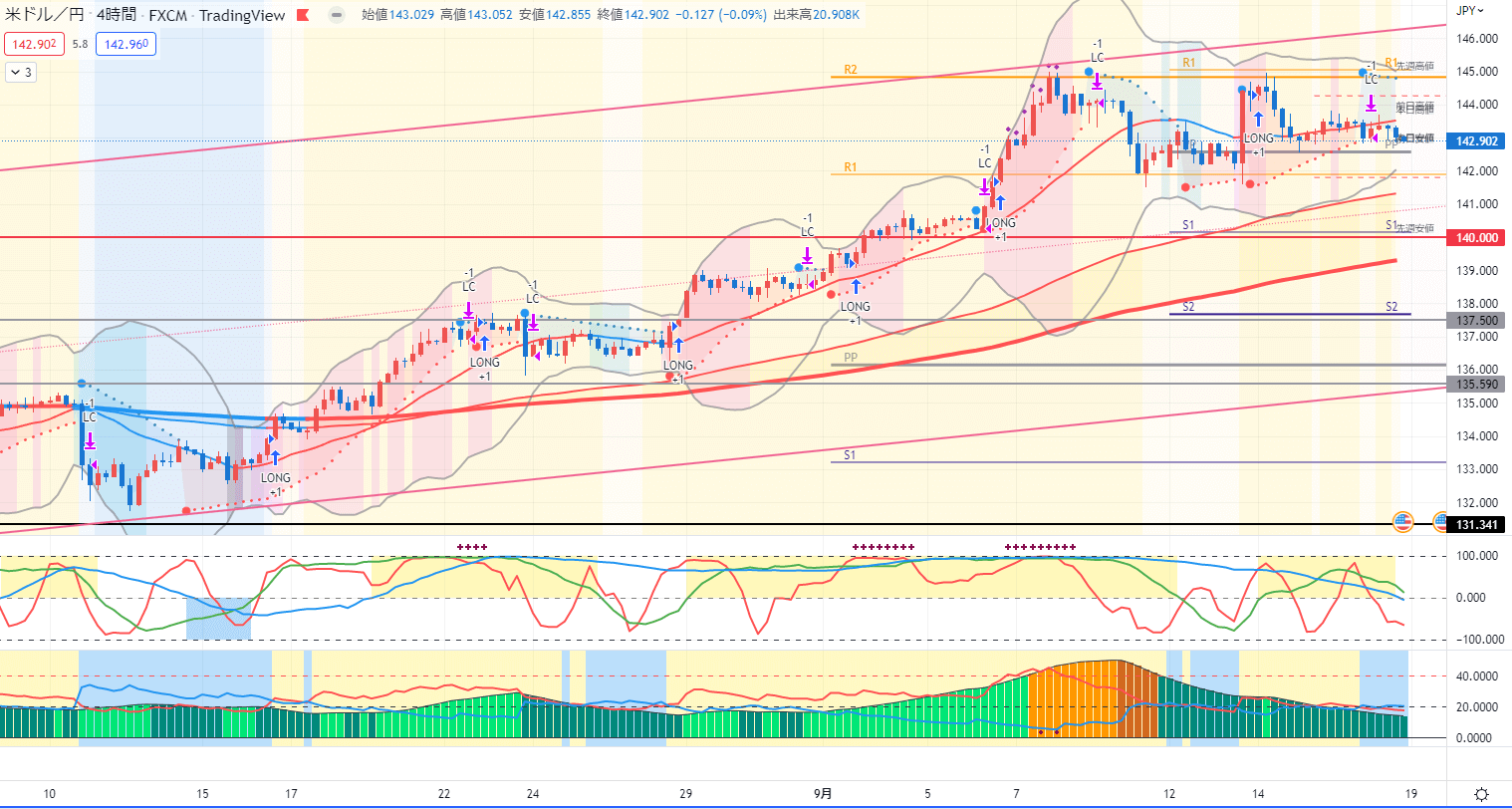This screenshot has width=1512, height=809.
Task: Click the 139.000 price axis label
Action: coord(1477,271)
